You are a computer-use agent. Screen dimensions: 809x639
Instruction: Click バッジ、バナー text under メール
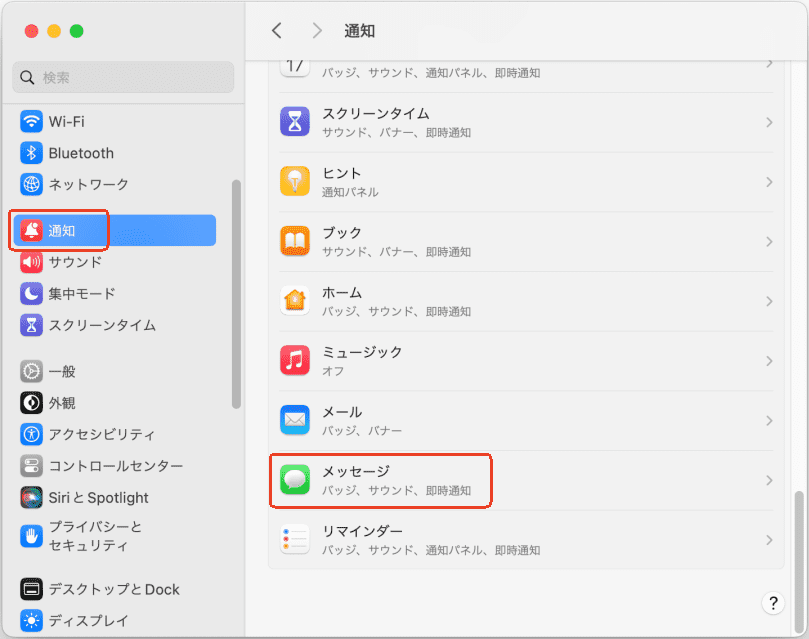[362, 430]
